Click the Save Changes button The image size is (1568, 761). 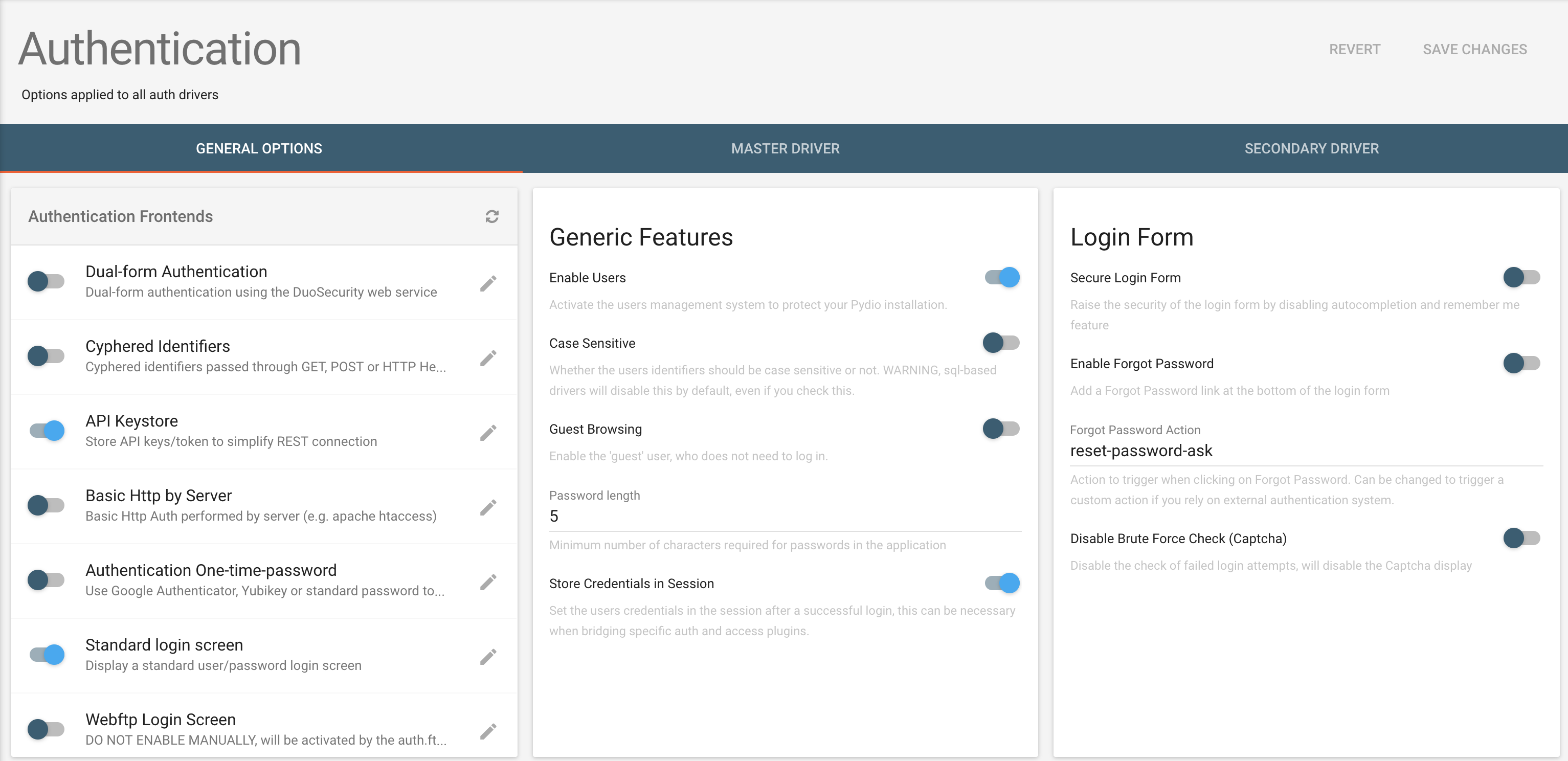(x=1474, y=49)
